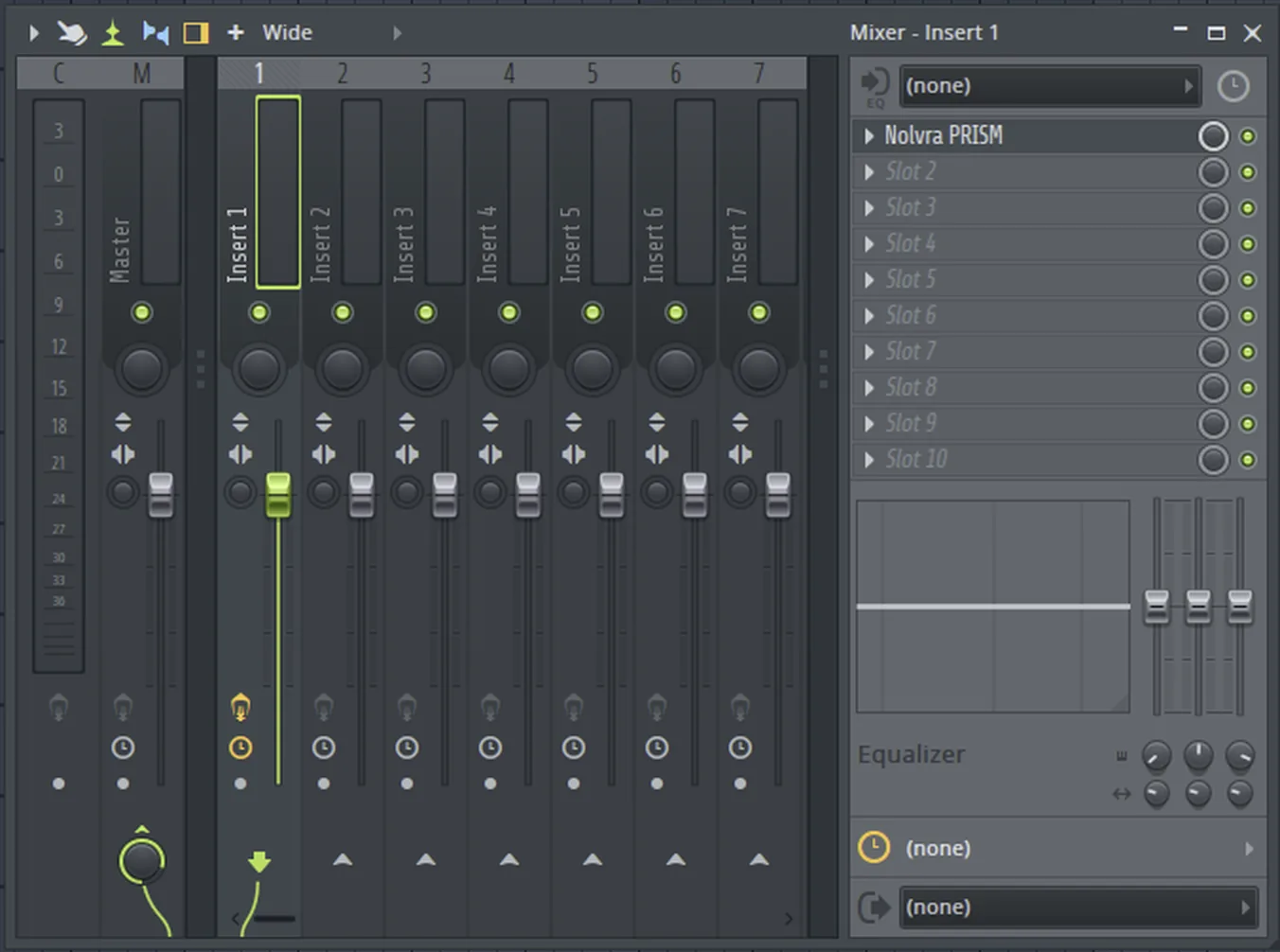The image size is (1280, 952).
Task: Select the Master track label
Action: (x=120, y=250)
